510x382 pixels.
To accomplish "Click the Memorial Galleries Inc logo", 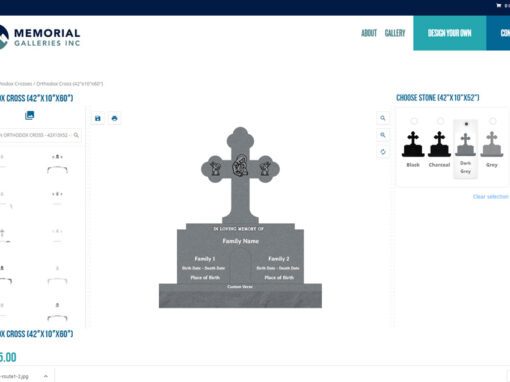I will (39, 37).
